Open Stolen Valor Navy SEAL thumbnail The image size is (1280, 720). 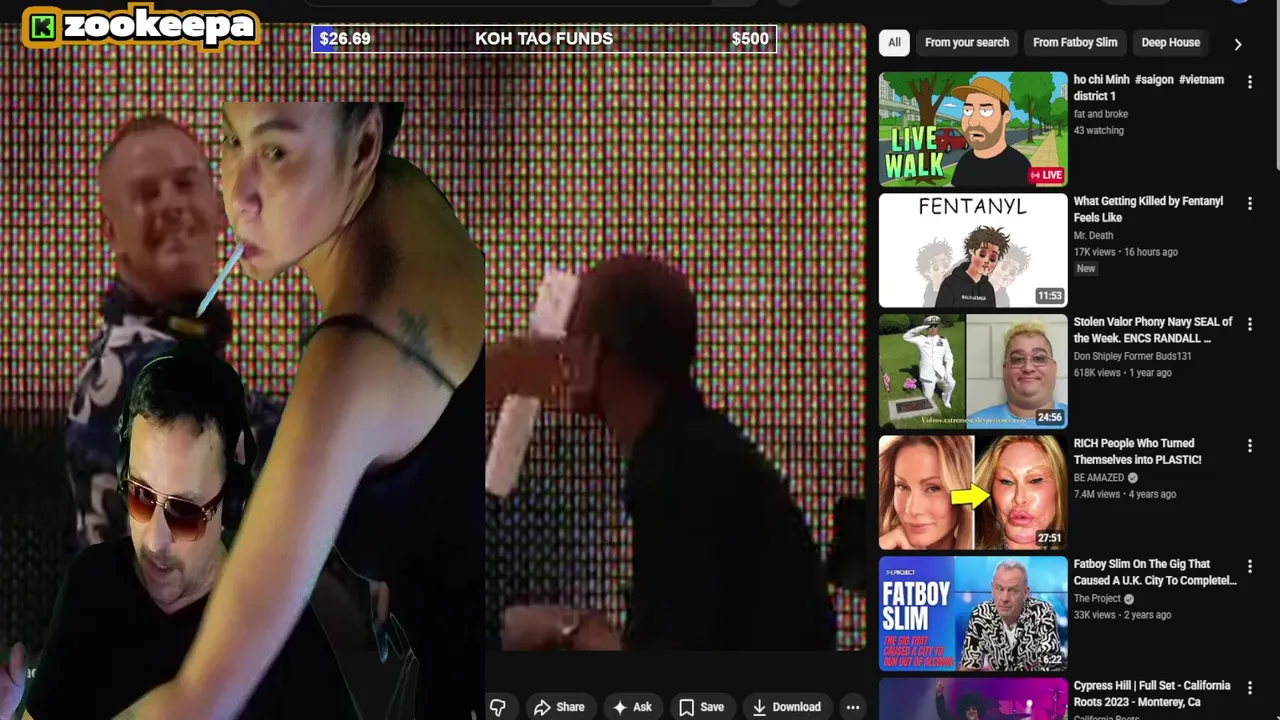click(973, 371)
